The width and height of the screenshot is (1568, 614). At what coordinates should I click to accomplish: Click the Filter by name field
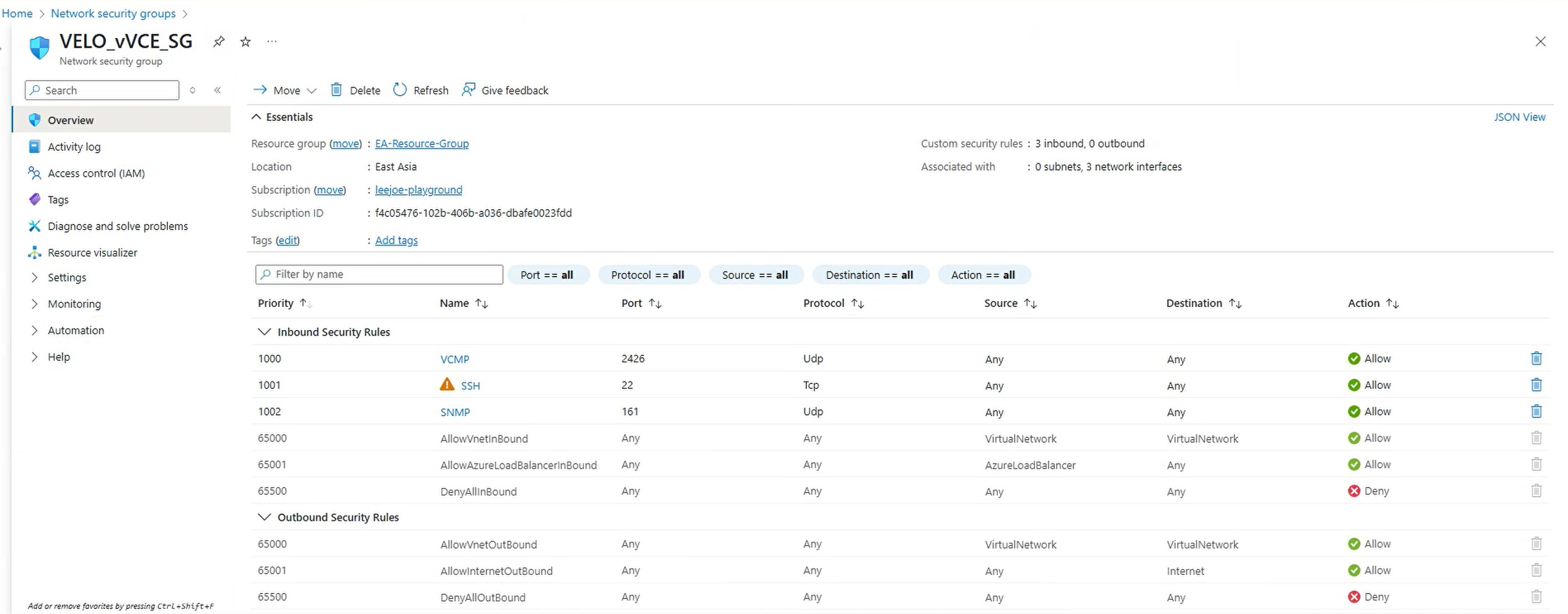tap(379, 274)
